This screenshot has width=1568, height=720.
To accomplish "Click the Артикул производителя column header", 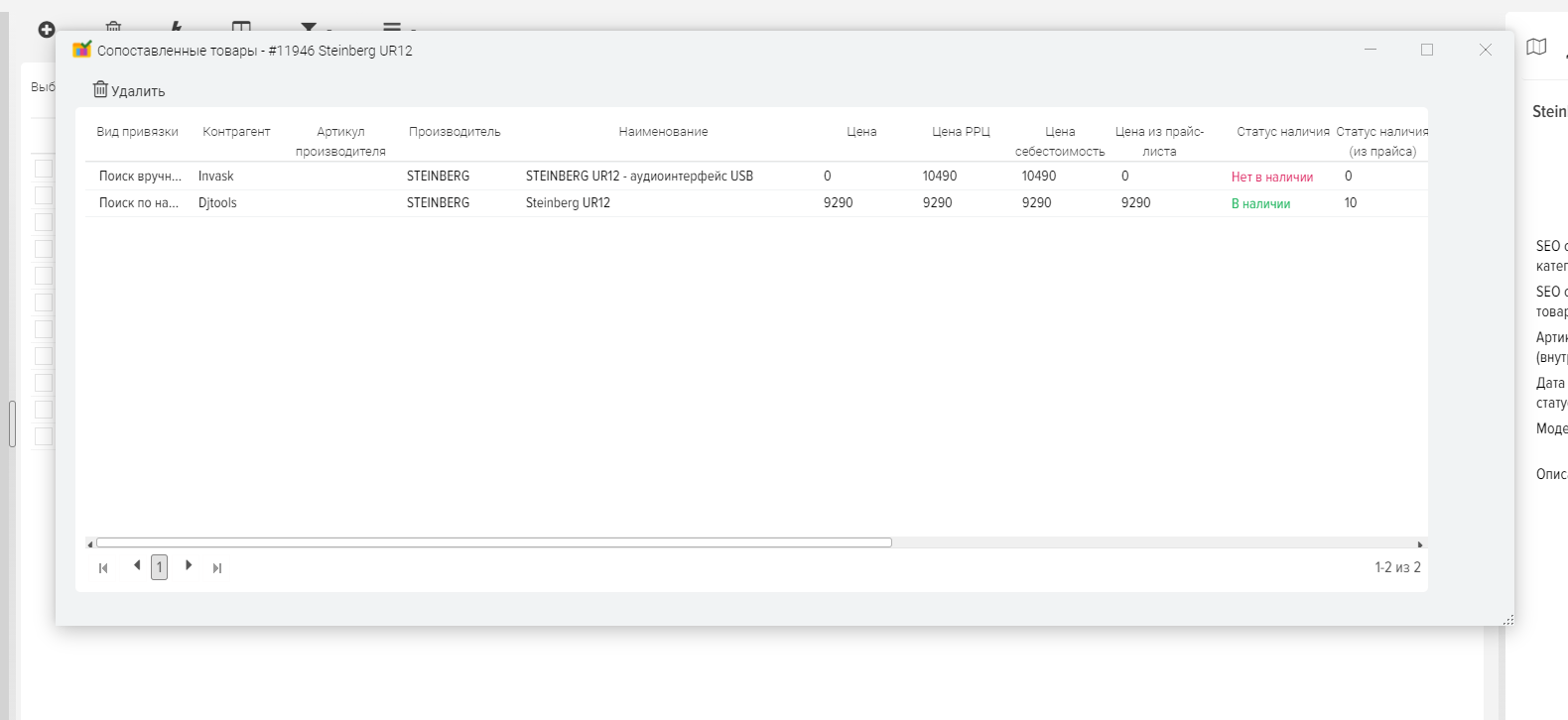I will click(x=340, y=142).
